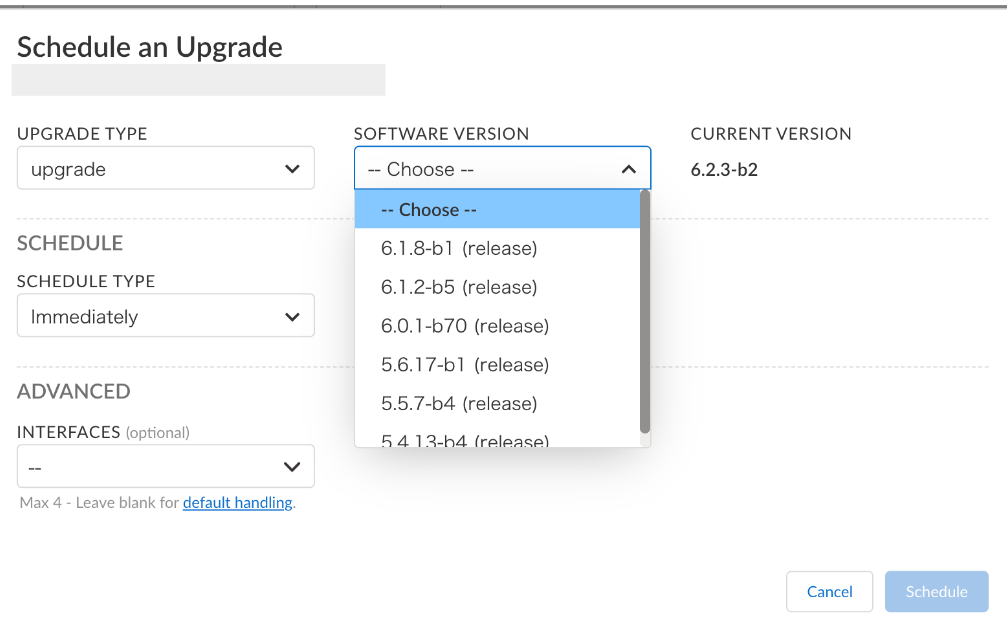The width and height of the screenshot is (1007, 624).
Task: Select version 5.4.13-b4 (release)
Action: 464,439
